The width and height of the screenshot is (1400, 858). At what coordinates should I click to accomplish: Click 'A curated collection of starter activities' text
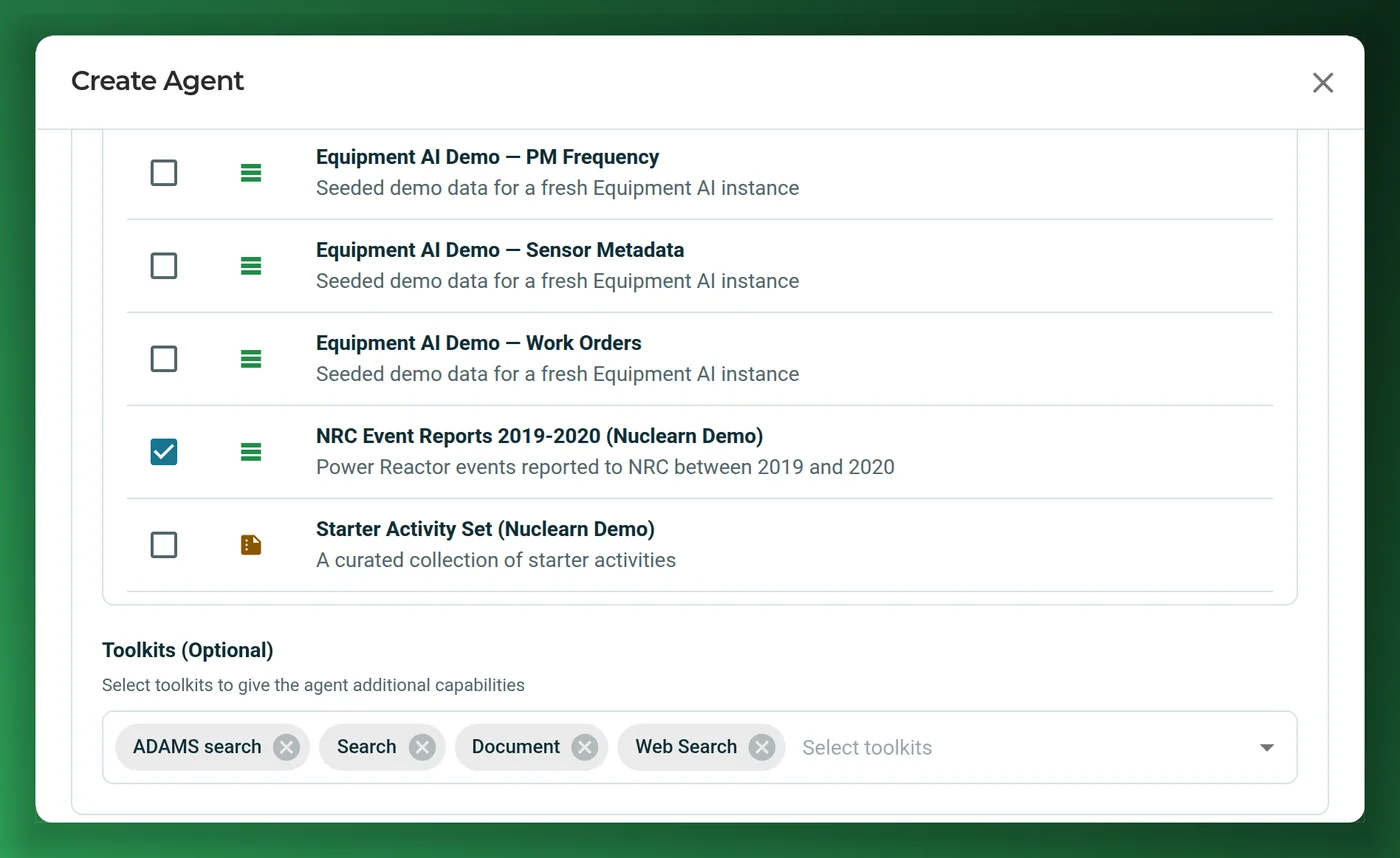[496, 560]
